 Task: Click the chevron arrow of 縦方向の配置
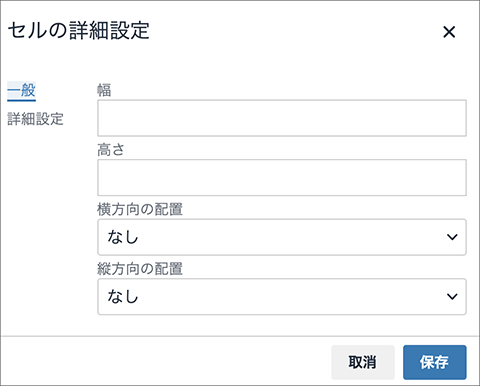452,296
